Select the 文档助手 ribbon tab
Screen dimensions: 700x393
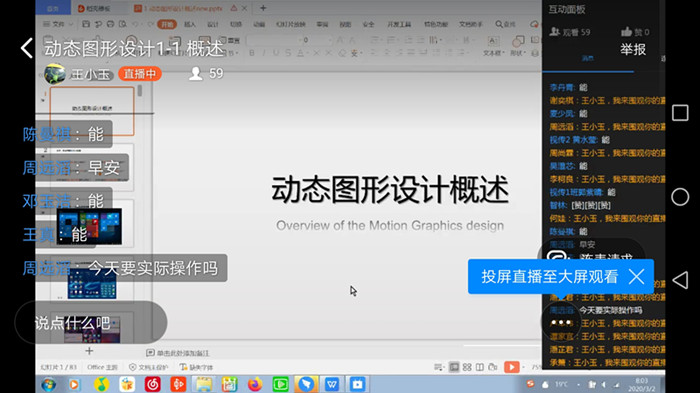(x=471, y=24)
